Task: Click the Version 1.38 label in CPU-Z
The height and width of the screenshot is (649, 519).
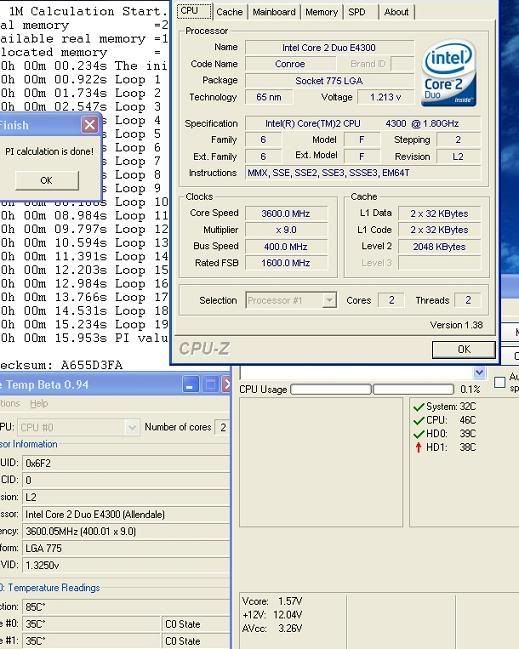Action: [456, 325]
